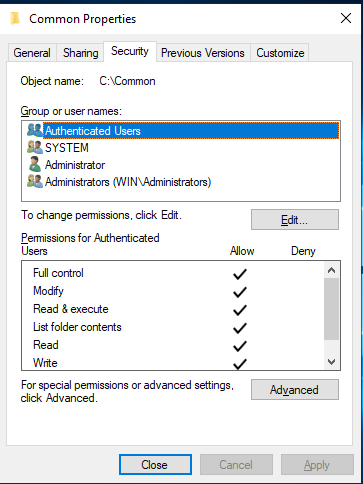The image size is (363, 484).
Task: Click the permissions list scroll-down arrow
Action: (331, 362)
